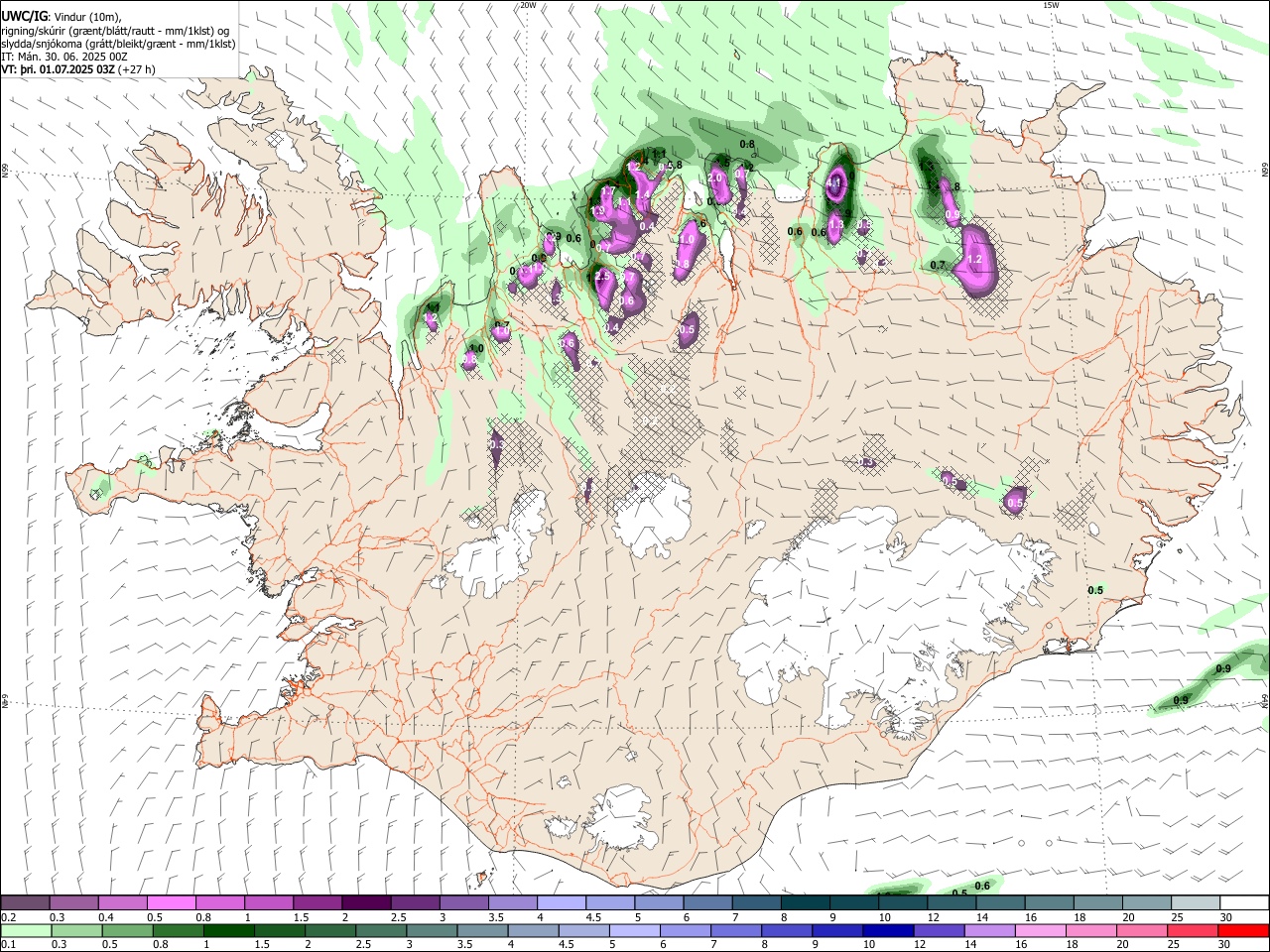Click the bold 'UWC/IG' title text

23,16
